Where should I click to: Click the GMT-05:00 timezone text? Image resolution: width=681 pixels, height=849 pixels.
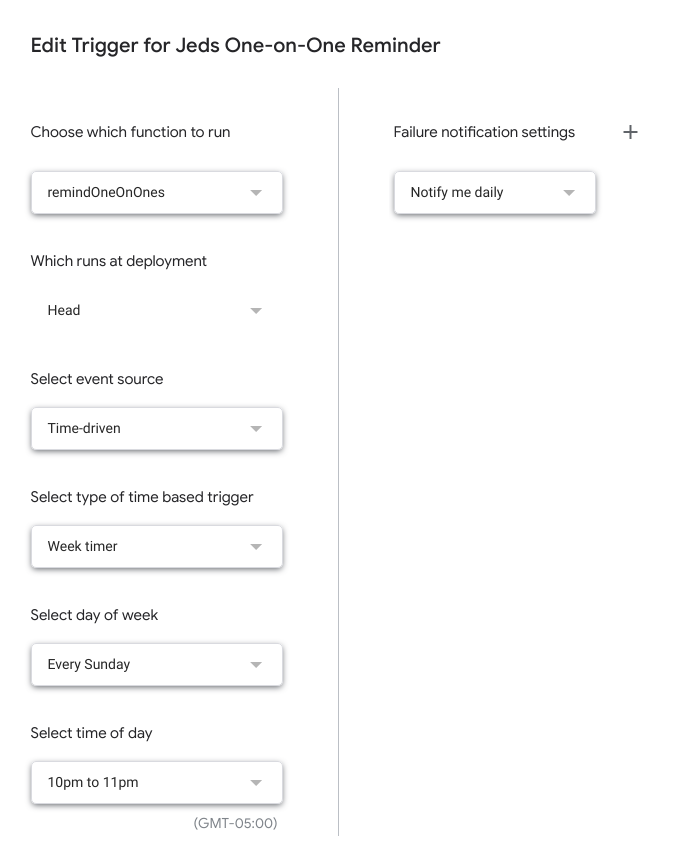pyautogui.click(x=235, y=823)
